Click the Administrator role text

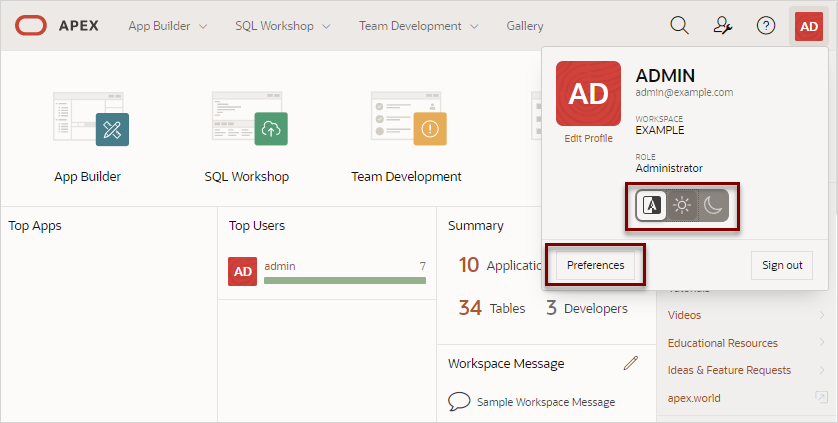(x=669, y=168)
